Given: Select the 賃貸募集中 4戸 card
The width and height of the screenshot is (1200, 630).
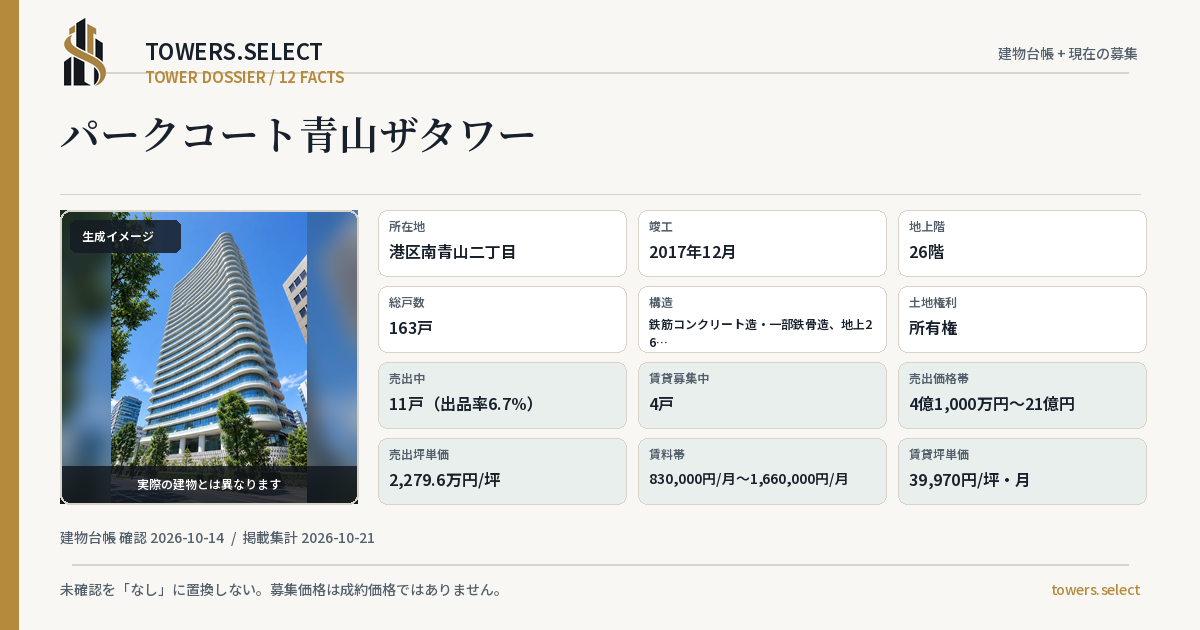Looking at the screenshot, I should pos(762,395).
